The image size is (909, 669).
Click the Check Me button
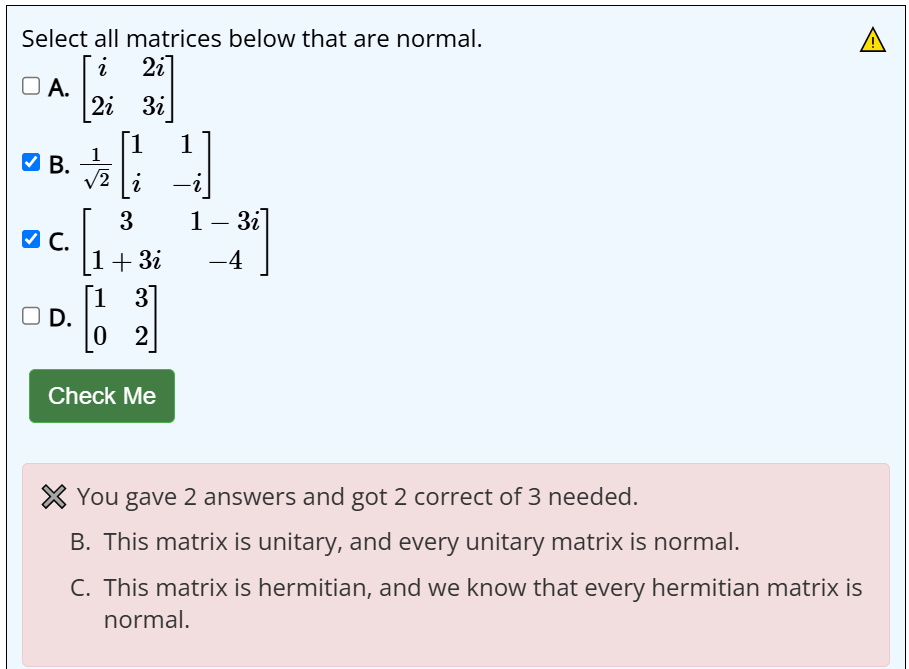pos(102,396)
